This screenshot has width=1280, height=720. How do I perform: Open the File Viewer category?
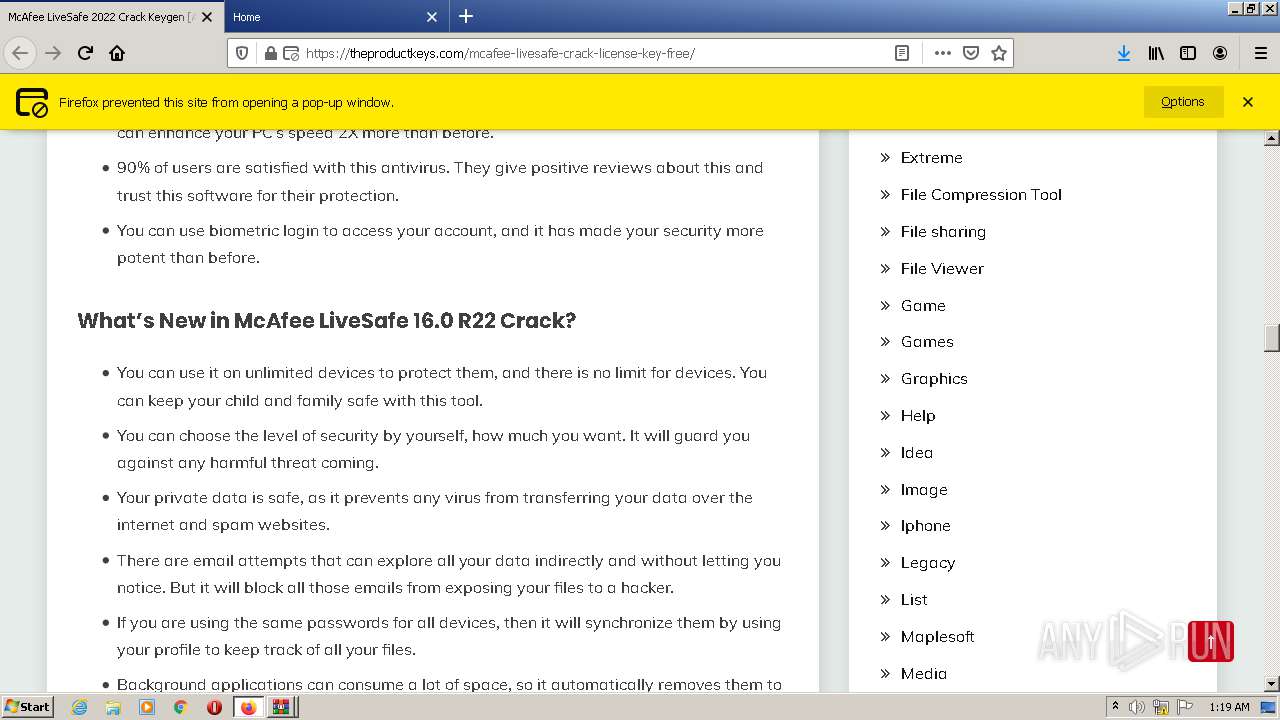942,269
